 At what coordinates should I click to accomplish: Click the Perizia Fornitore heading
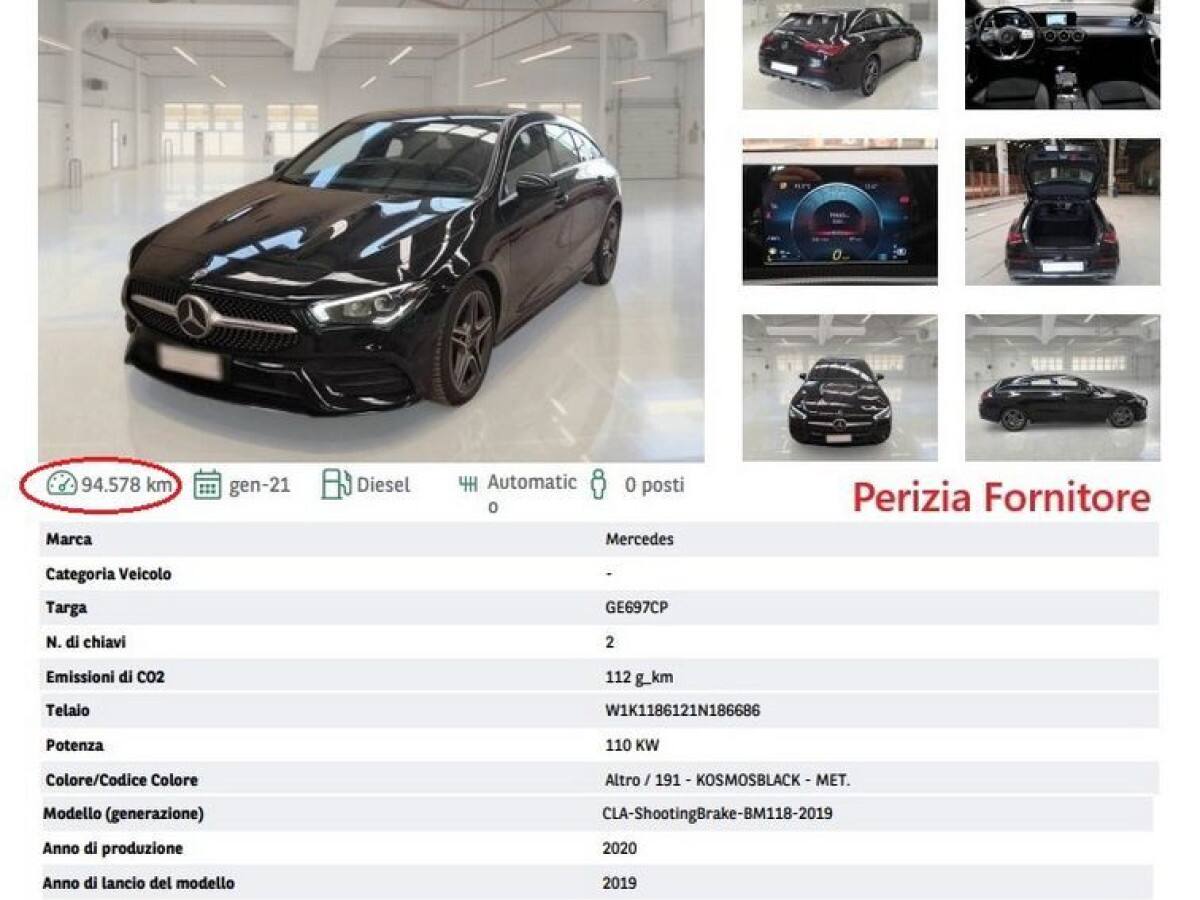tap(1002, 497)
